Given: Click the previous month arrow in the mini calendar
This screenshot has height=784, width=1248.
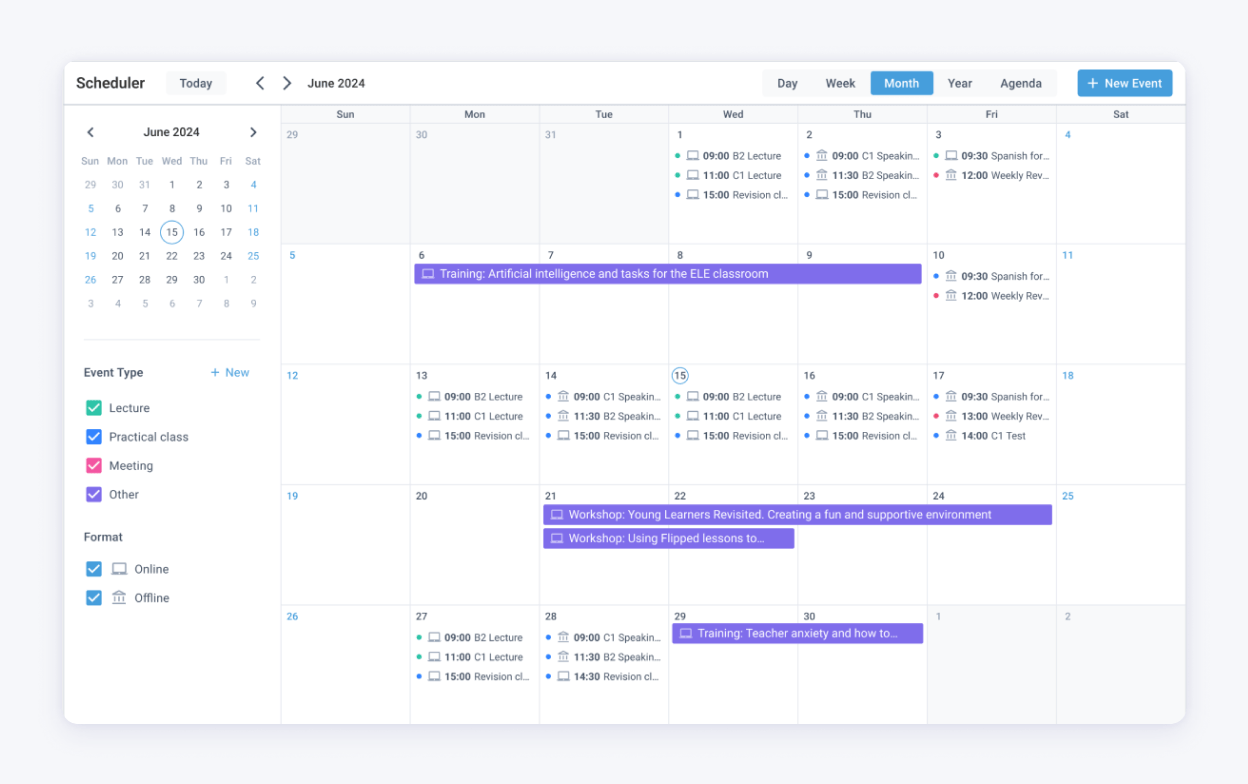Looking at the screenshot, I should [90, 131].
